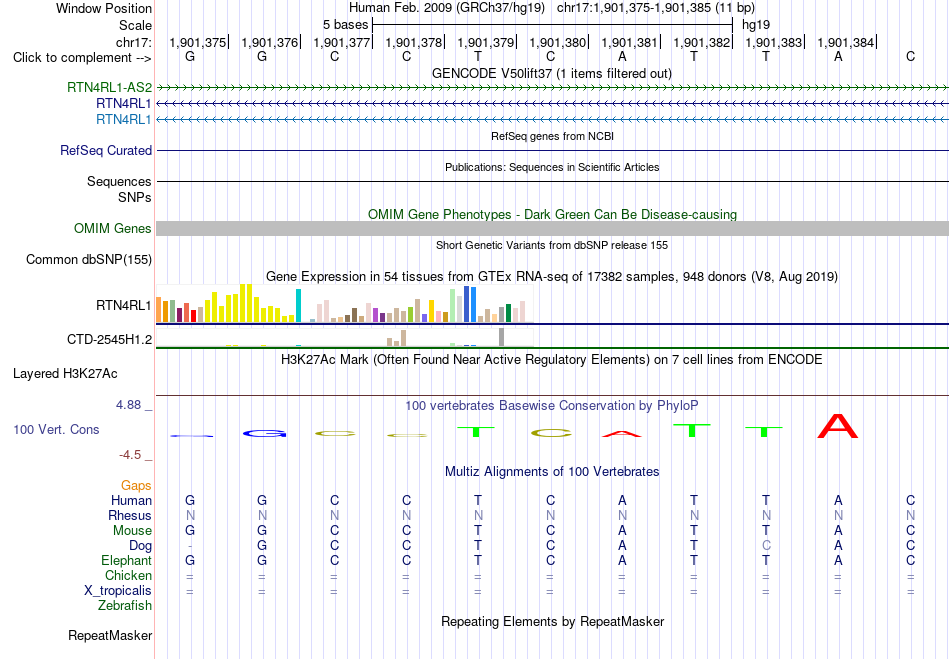This screenshot has width=950, height=659.
Task: Click the T base under 1,901,379 in complement row
Action: [478, 57]
